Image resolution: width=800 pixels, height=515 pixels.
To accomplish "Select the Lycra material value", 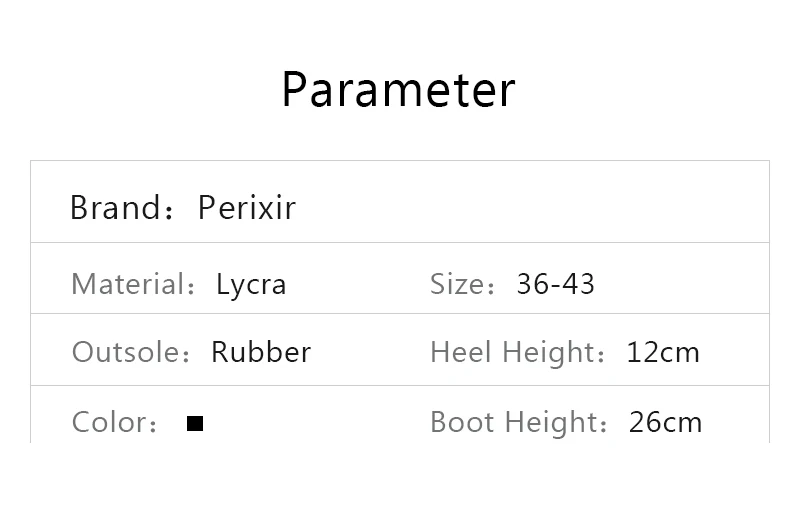I will pos(251,284).
